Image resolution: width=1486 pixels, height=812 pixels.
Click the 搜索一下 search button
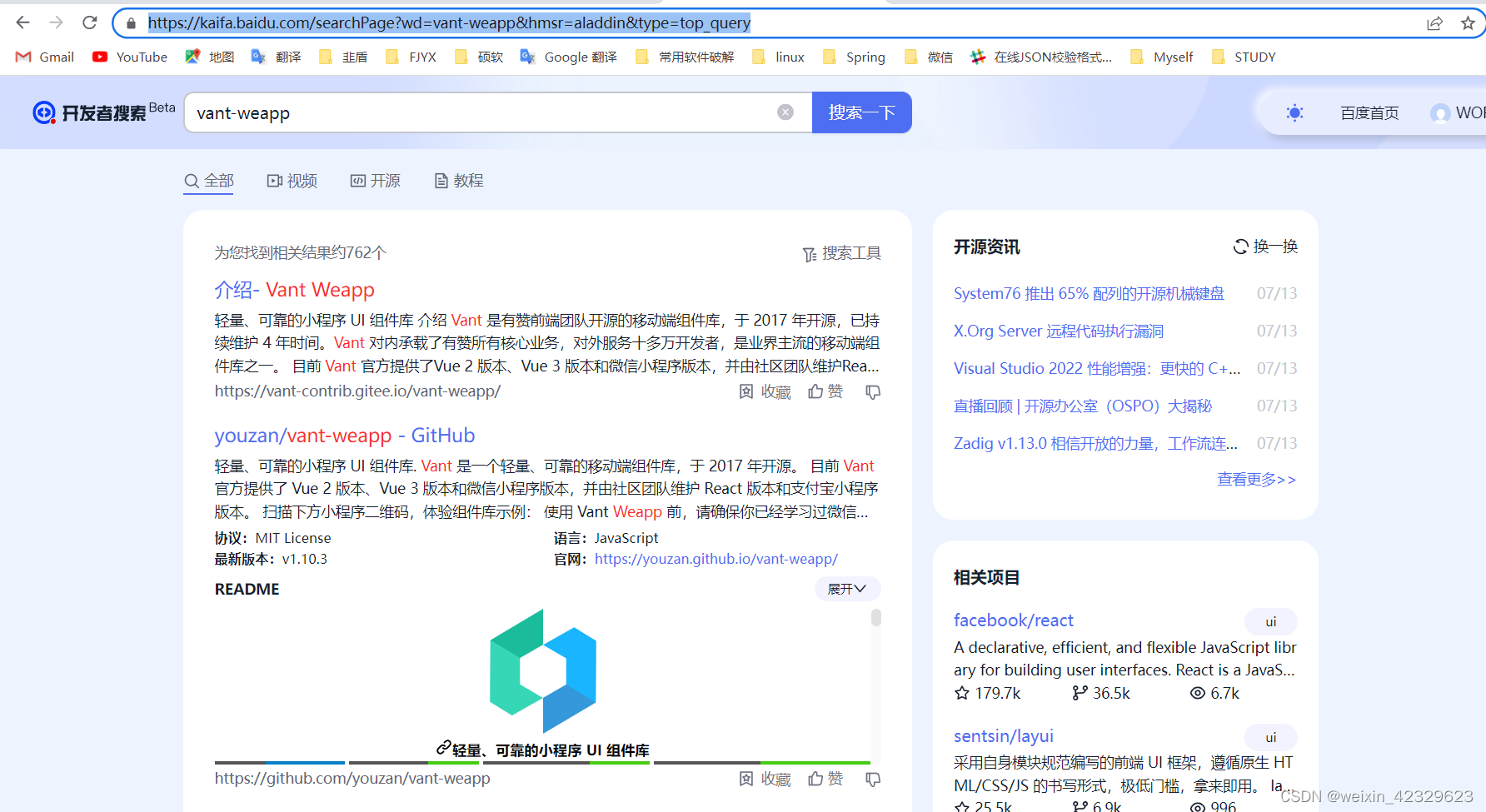click(x=862, y=112)
